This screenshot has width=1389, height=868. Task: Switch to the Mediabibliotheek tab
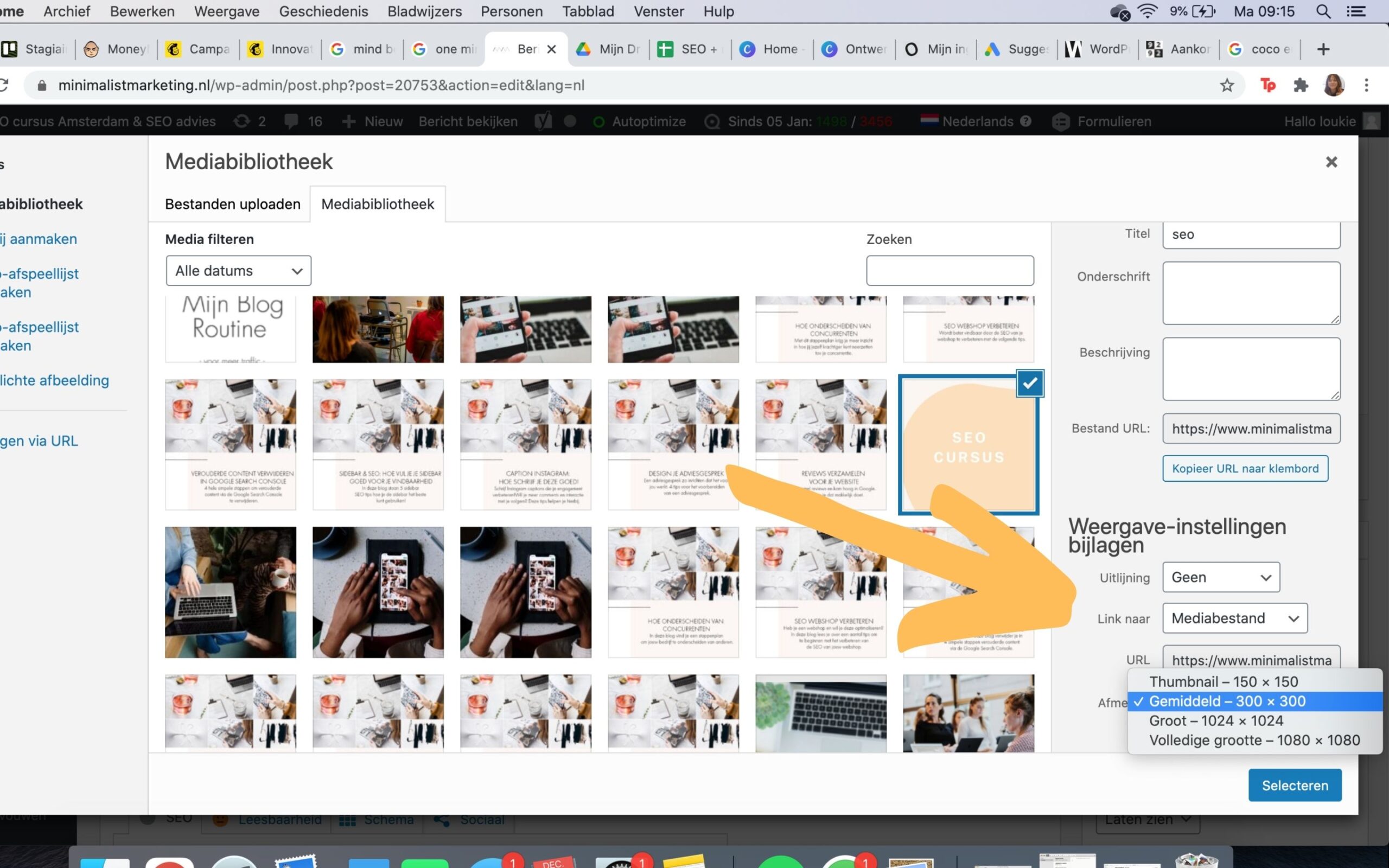[378, 204]
